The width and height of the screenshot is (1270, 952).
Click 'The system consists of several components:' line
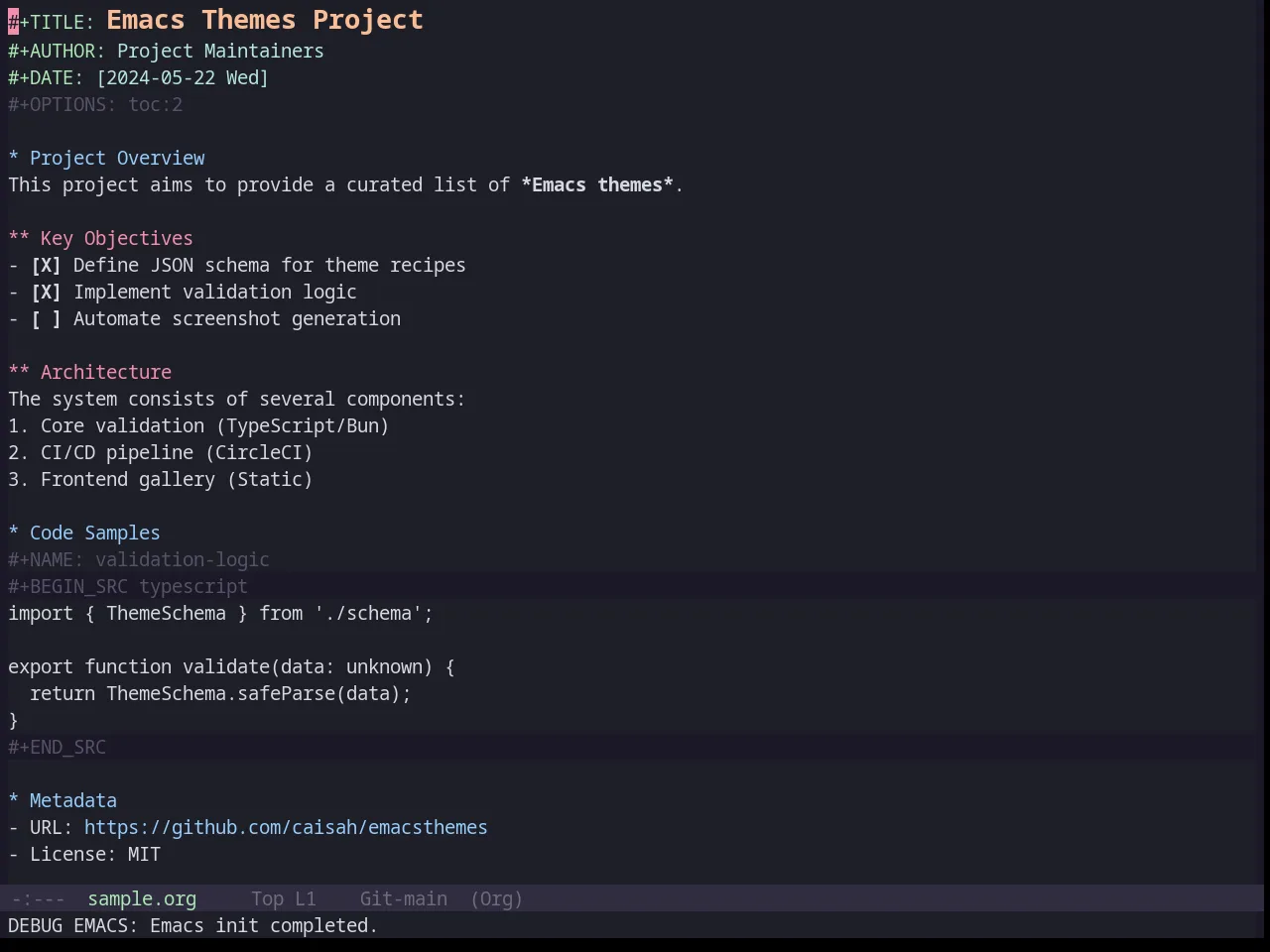(x=237, y=399)
